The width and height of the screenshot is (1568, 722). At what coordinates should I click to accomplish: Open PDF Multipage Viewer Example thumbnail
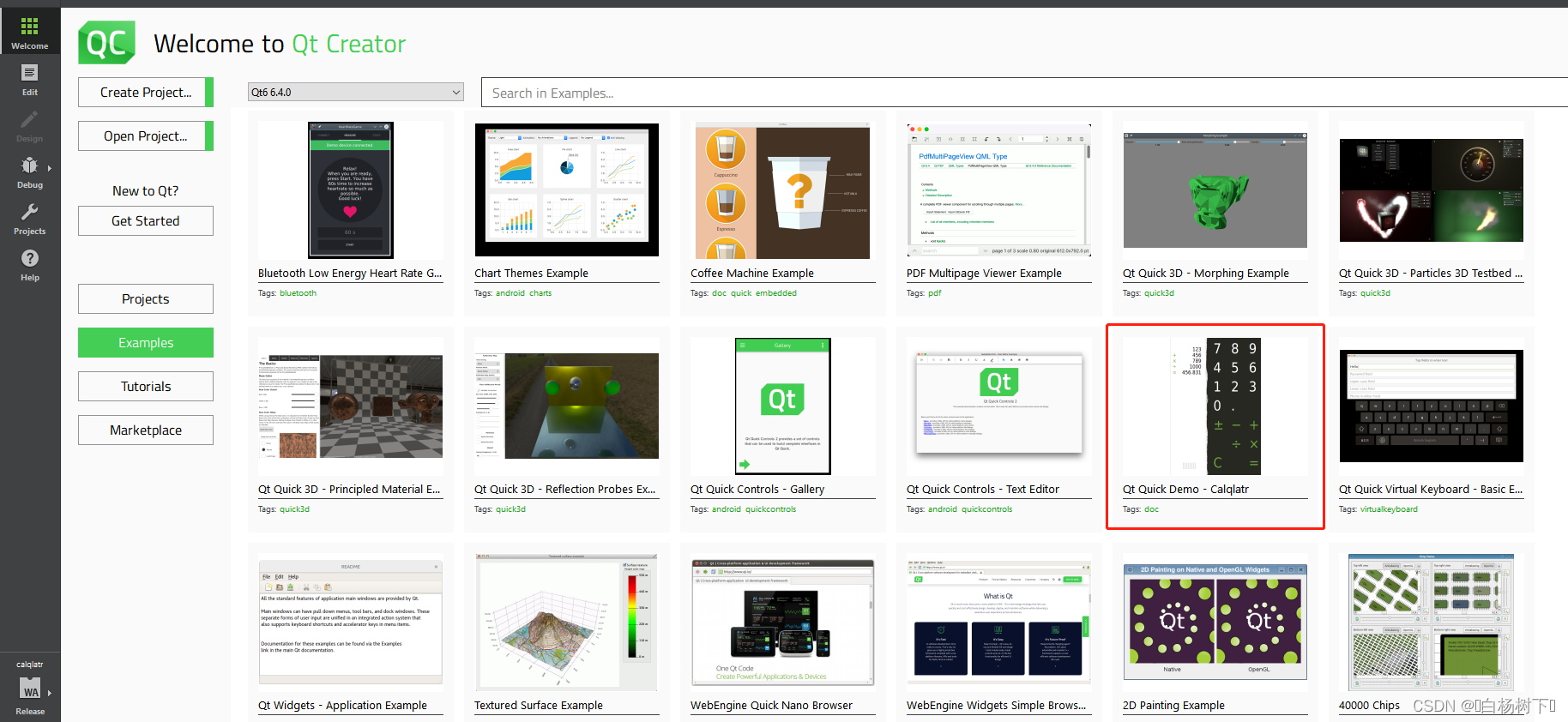pos(999,190)
